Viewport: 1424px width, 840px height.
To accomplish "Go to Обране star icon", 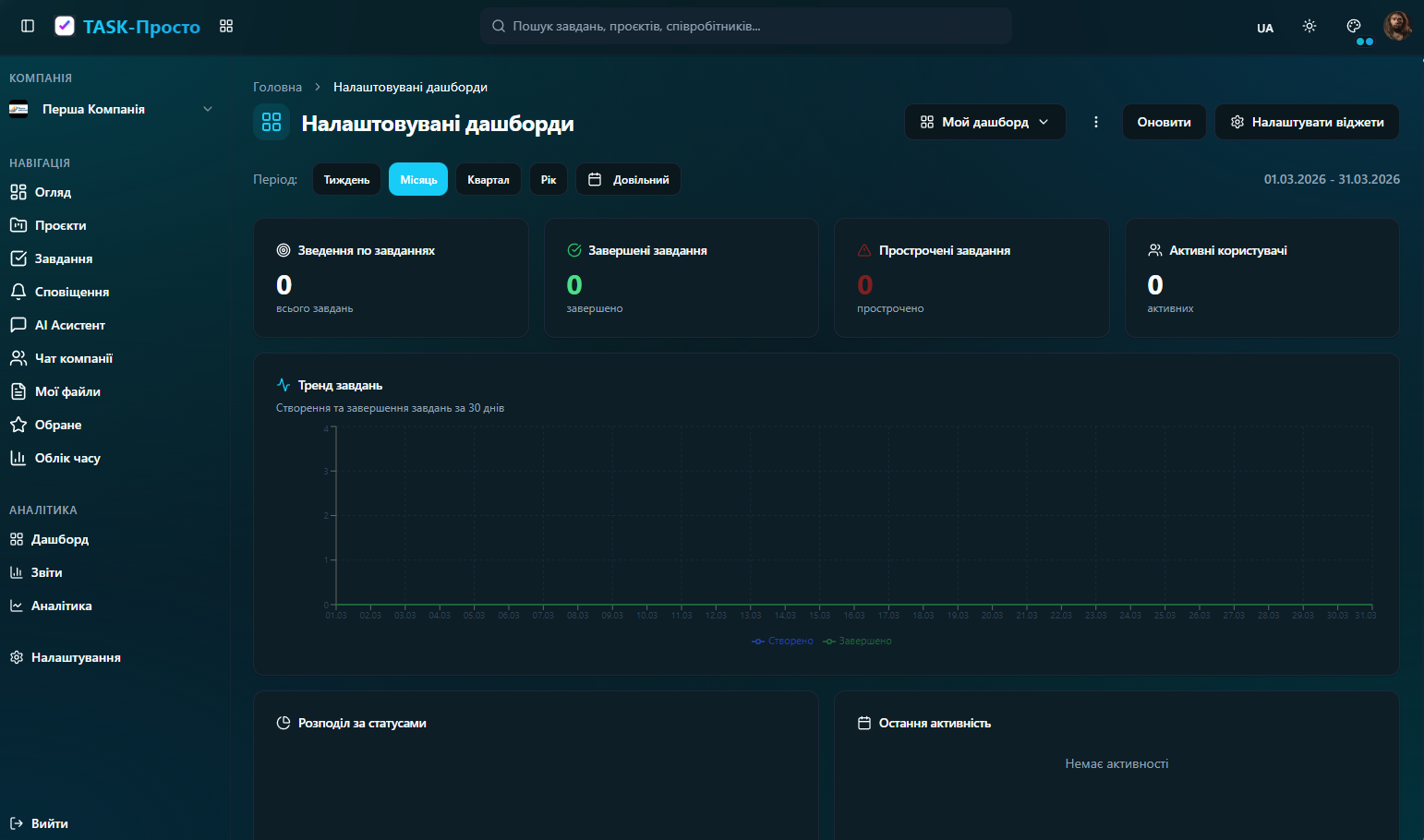I will click(18, 425).
